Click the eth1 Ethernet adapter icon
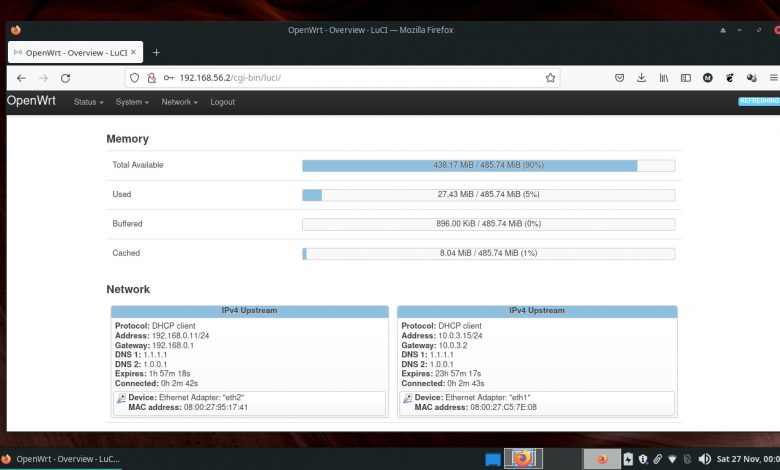The height and width of the screenshot is (470, 780). click(407, 398)
